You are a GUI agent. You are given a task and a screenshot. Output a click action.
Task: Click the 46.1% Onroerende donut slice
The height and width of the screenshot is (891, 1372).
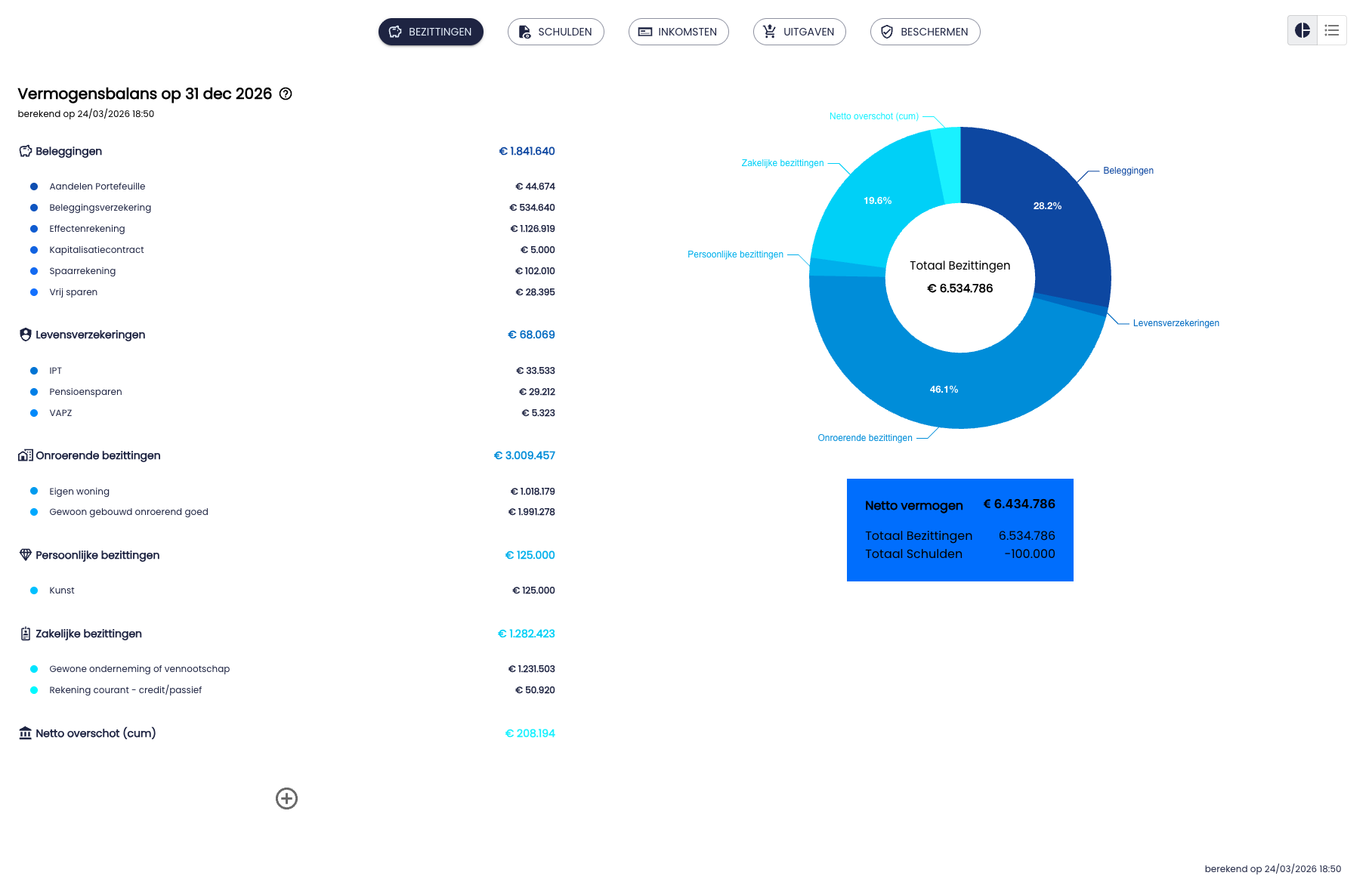[x=944, y=390]
